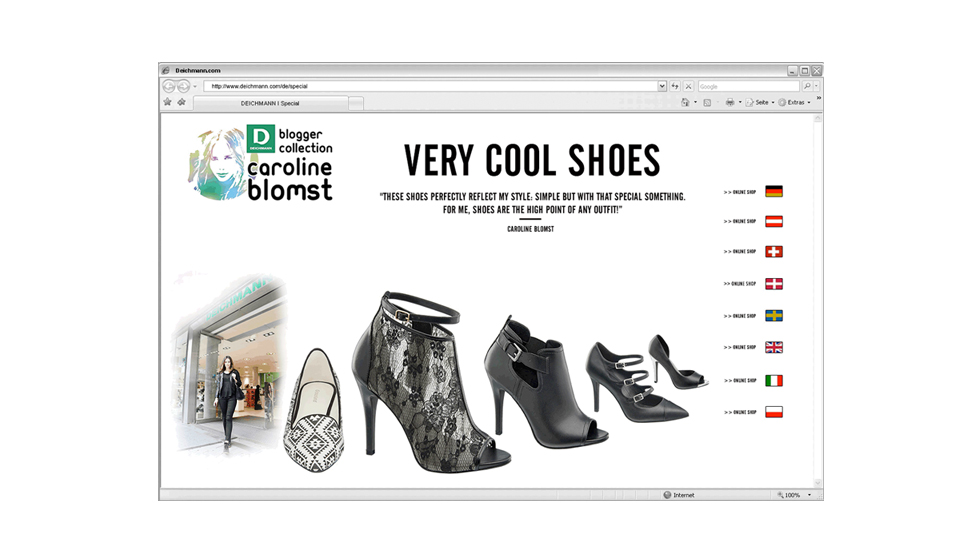Click the Deichmann D logo

[x=261, y=139]
